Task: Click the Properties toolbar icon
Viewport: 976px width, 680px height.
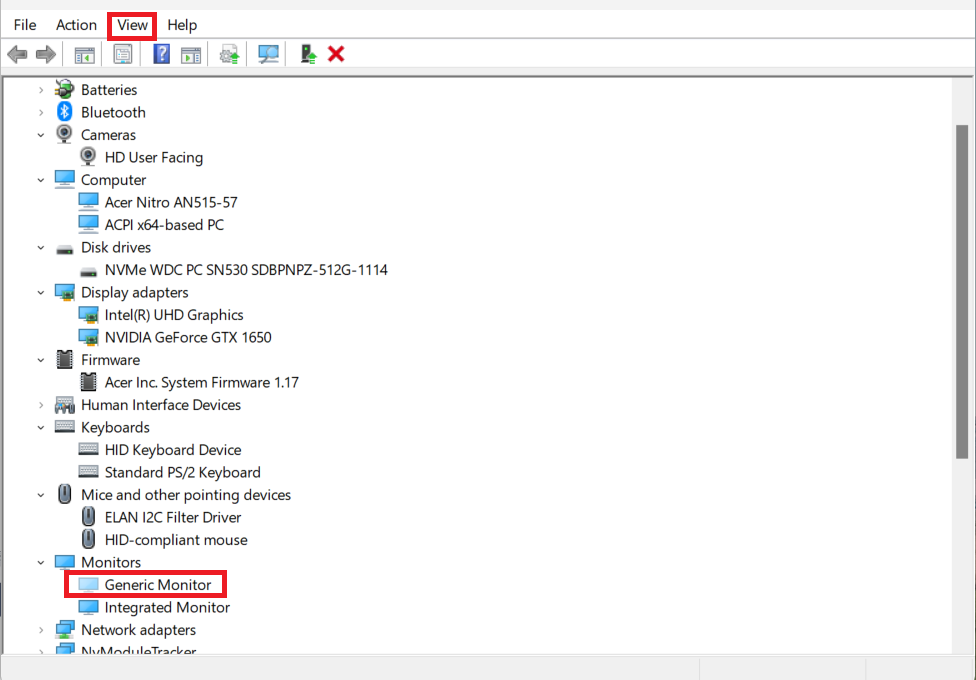Action: [x=123, y=54]
